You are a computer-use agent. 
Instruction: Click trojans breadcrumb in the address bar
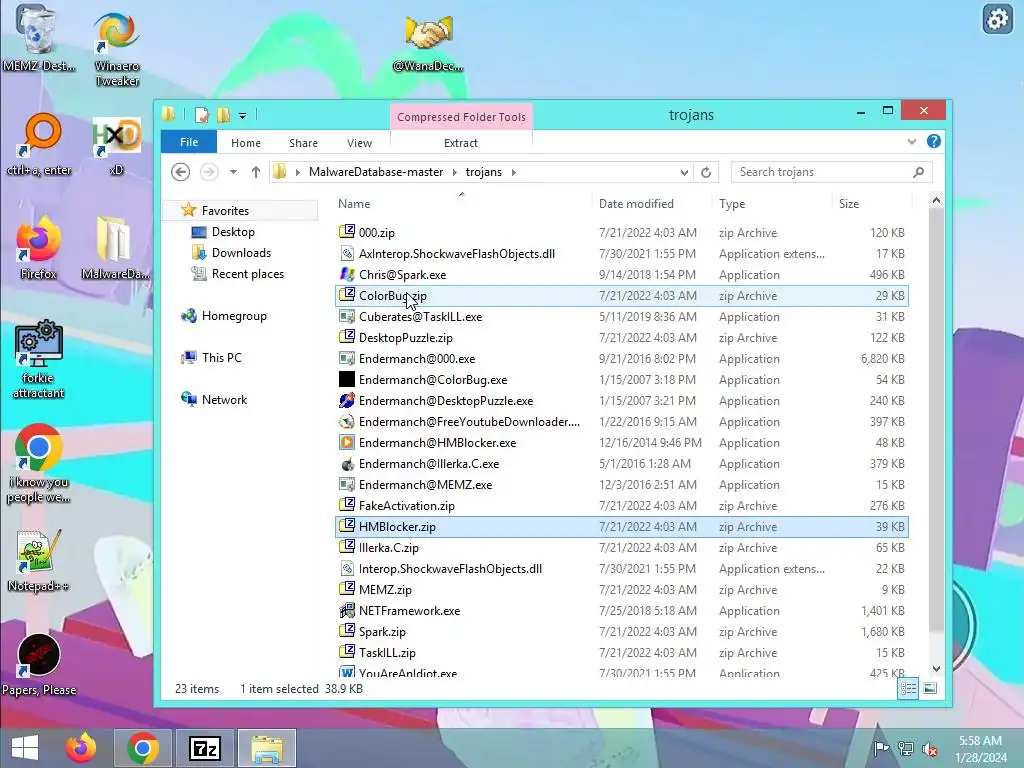(483, 172)
